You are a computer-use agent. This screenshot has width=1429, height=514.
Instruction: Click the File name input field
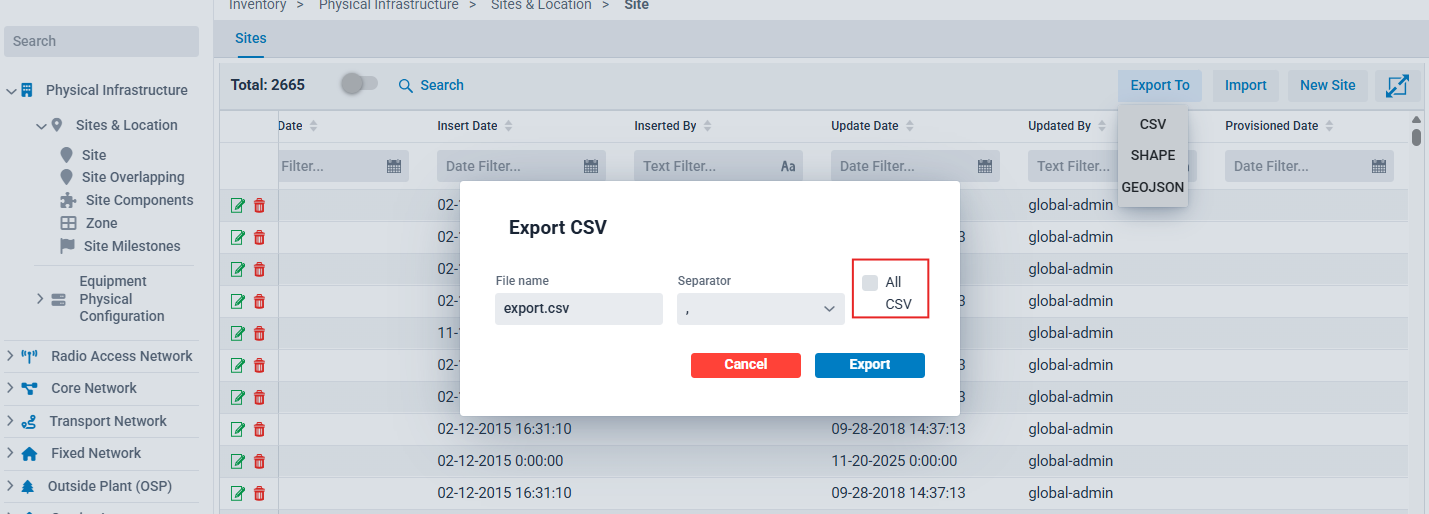[578, 309]
